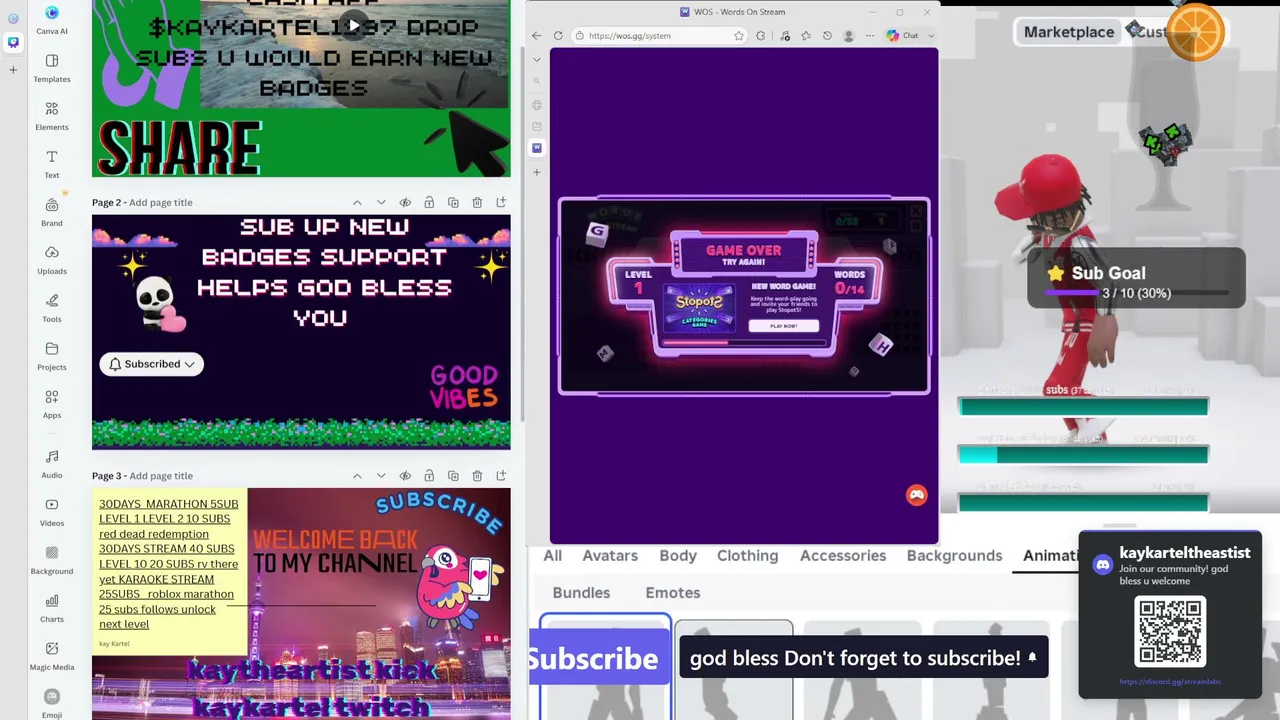Open the Audio panel in Canva

pos(52,463)
